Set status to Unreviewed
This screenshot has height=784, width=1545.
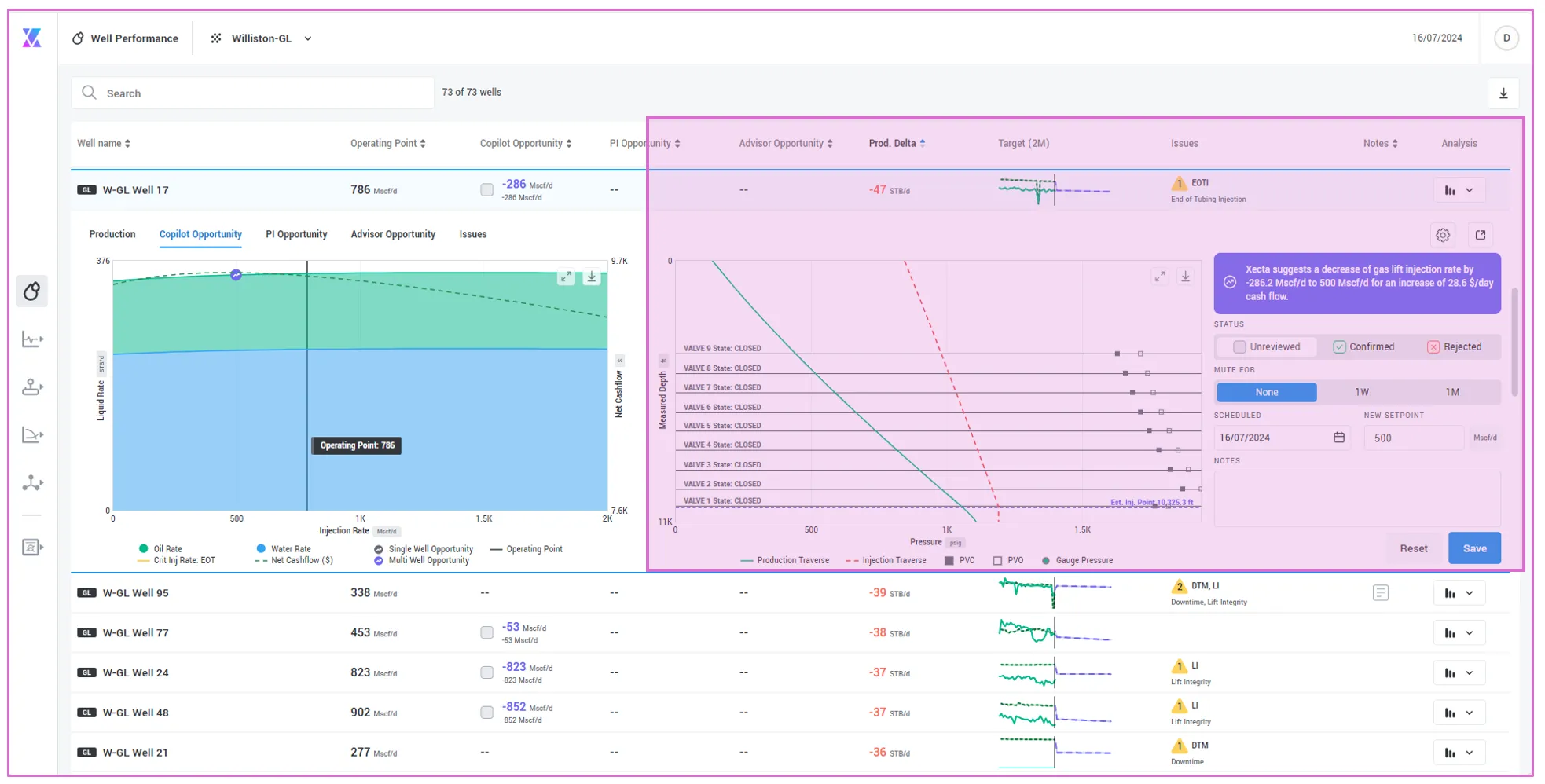point(1266,346)
